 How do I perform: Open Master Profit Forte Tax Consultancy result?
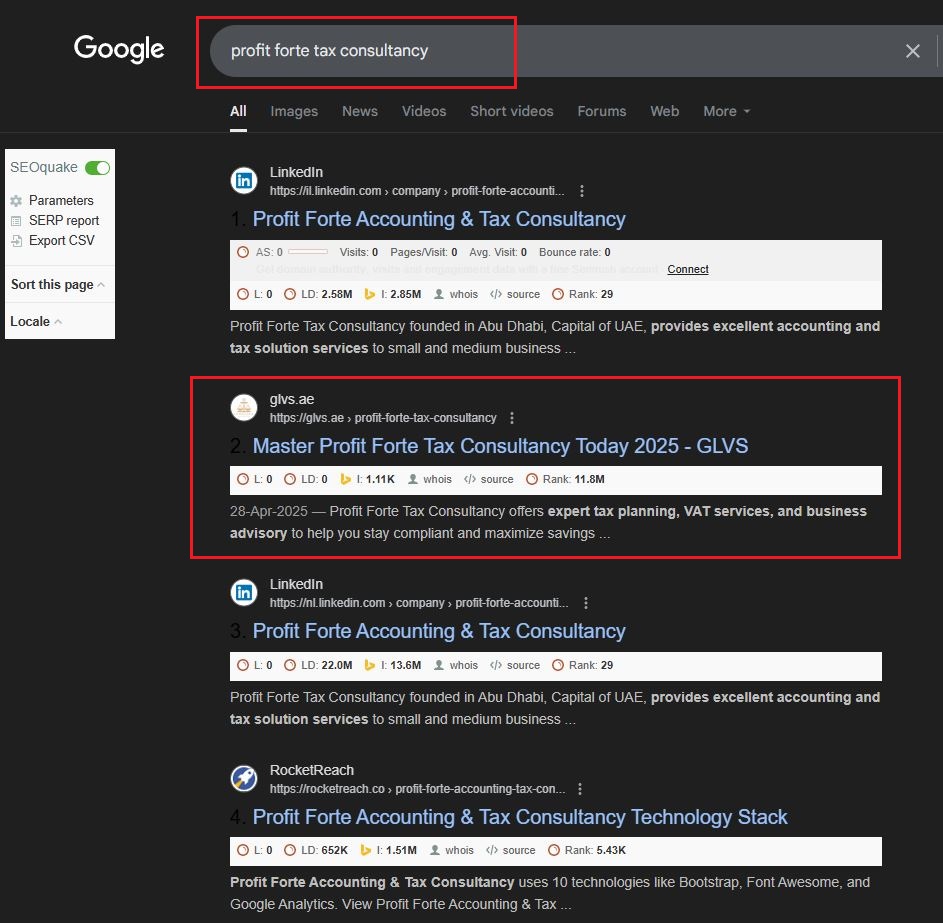tap(500, 446)
